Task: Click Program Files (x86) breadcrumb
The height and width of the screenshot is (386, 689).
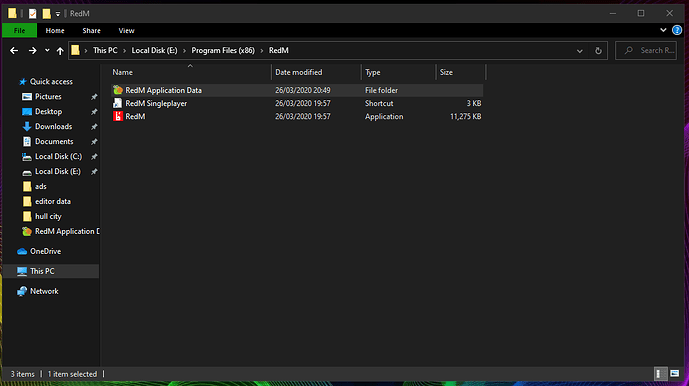Action: [x=223, y=51]
